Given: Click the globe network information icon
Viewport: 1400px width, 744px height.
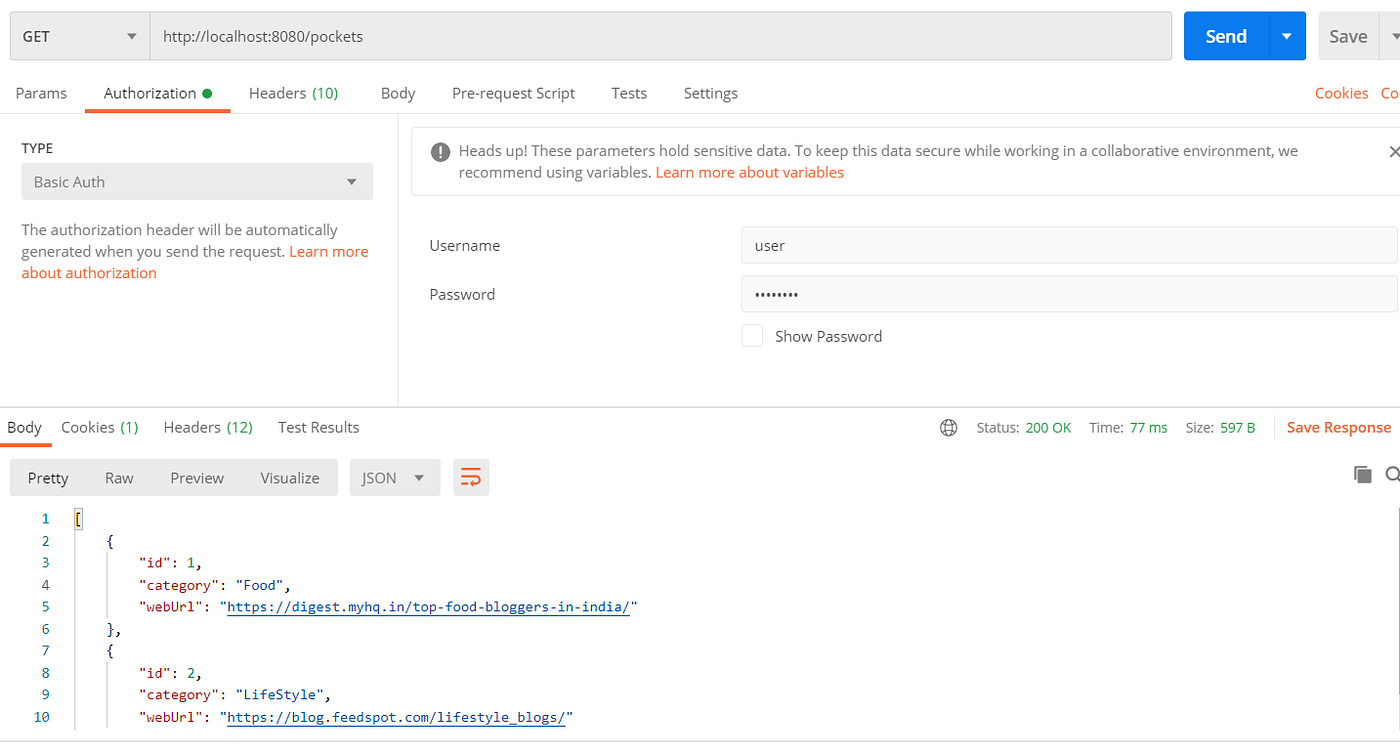Looking at the screenshot, I should pos(948,427).
